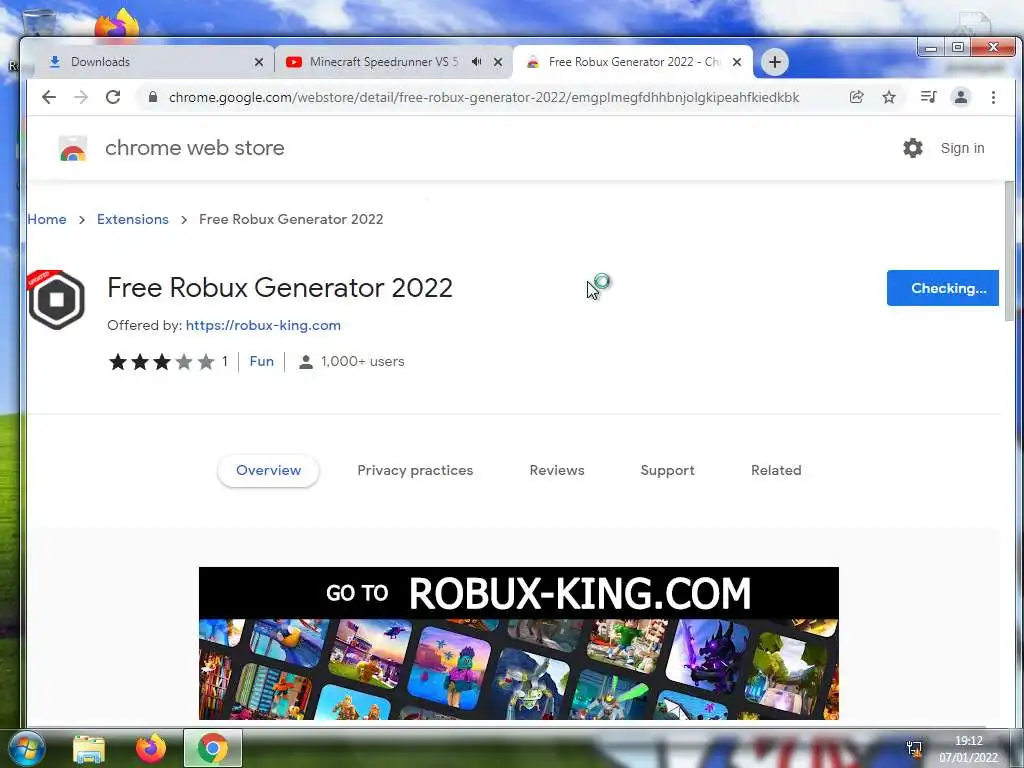Close the Minecraft Speedrunner tab
This screenshot has width=1024, height=768.
pos(498,62)
